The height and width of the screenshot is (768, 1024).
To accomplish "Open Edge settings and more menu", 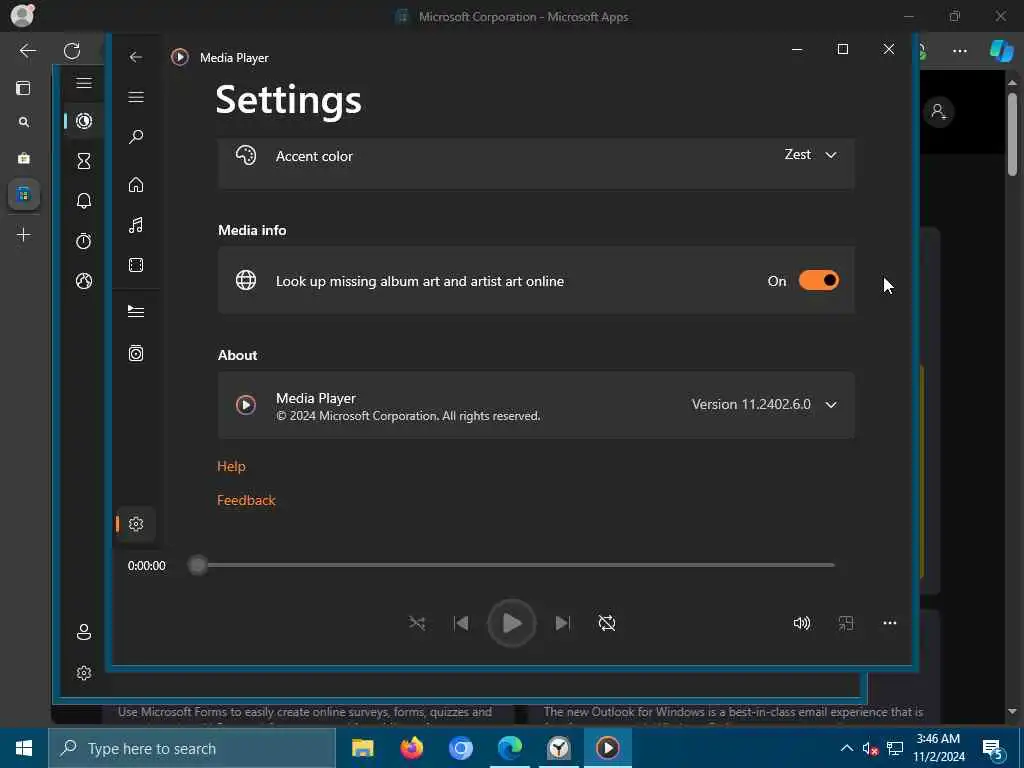I will tap(959, 51).
